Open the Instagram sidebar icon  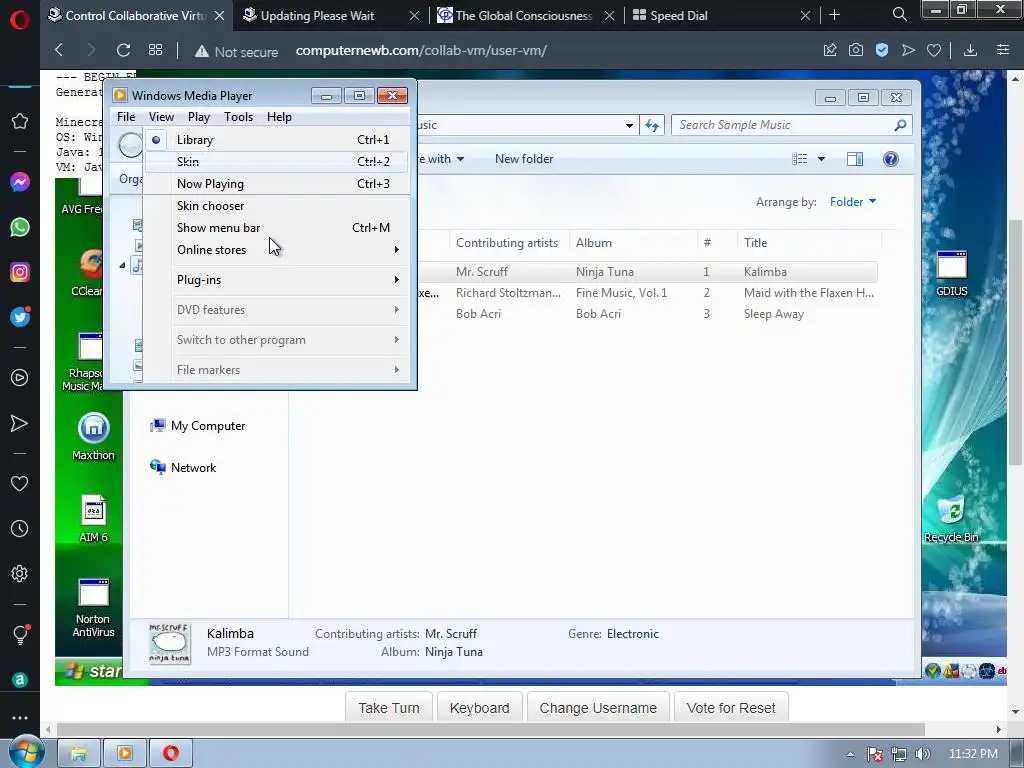tap(20, 272)
